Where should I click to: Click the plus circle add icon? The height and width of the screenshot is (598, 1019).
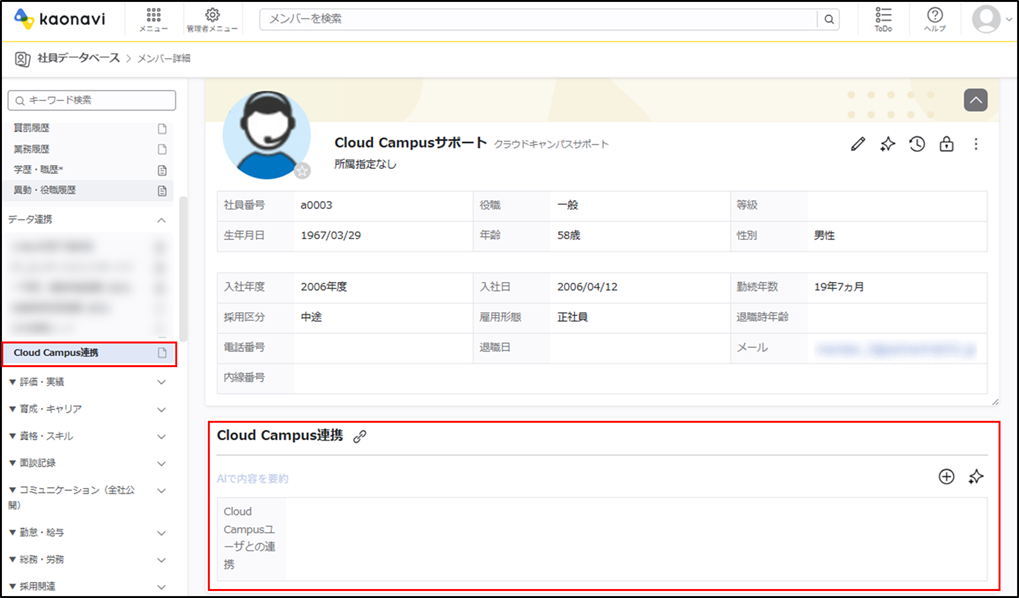point(946,476)
